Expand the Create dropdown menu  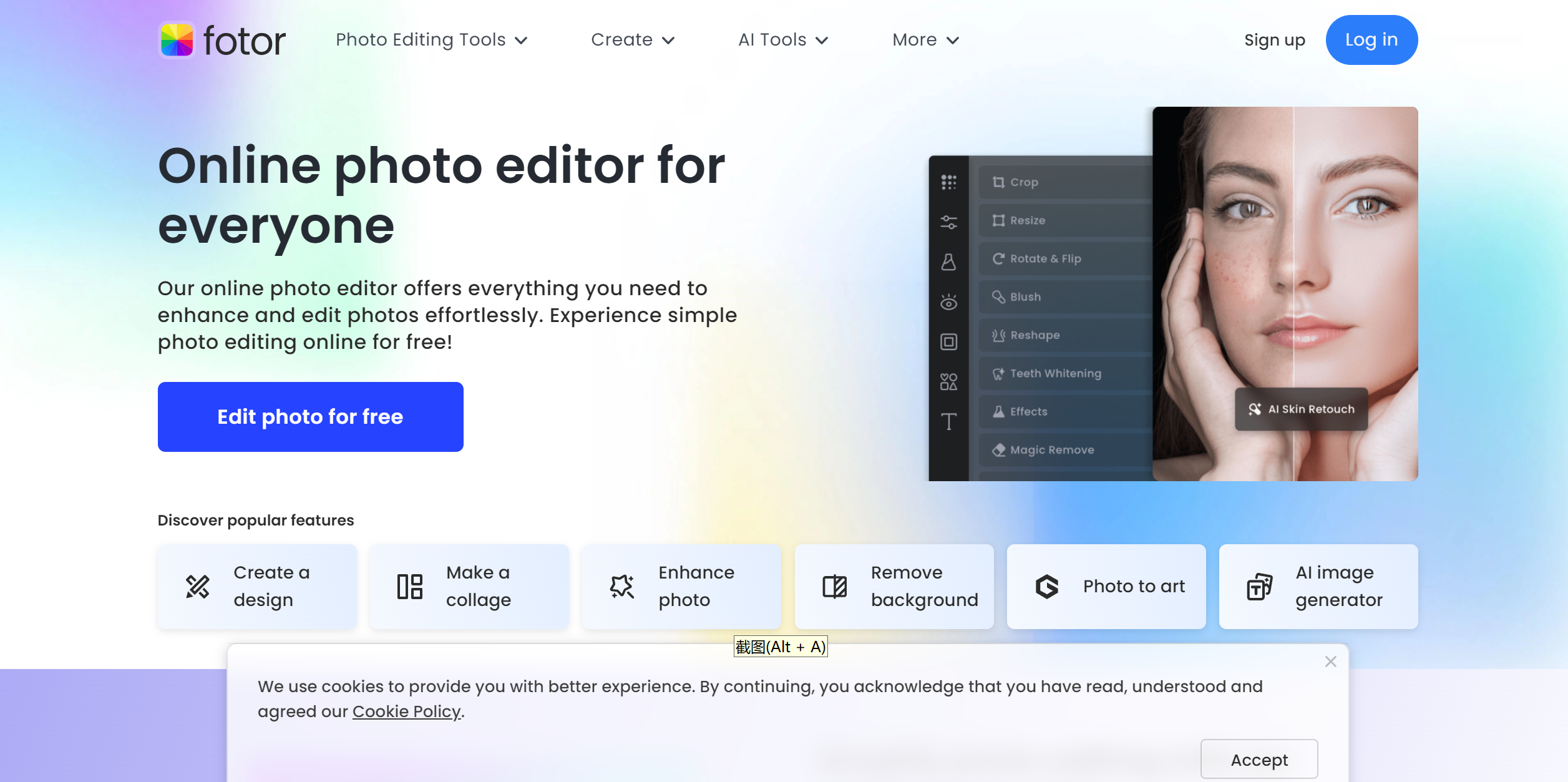[x=631, y=40]
